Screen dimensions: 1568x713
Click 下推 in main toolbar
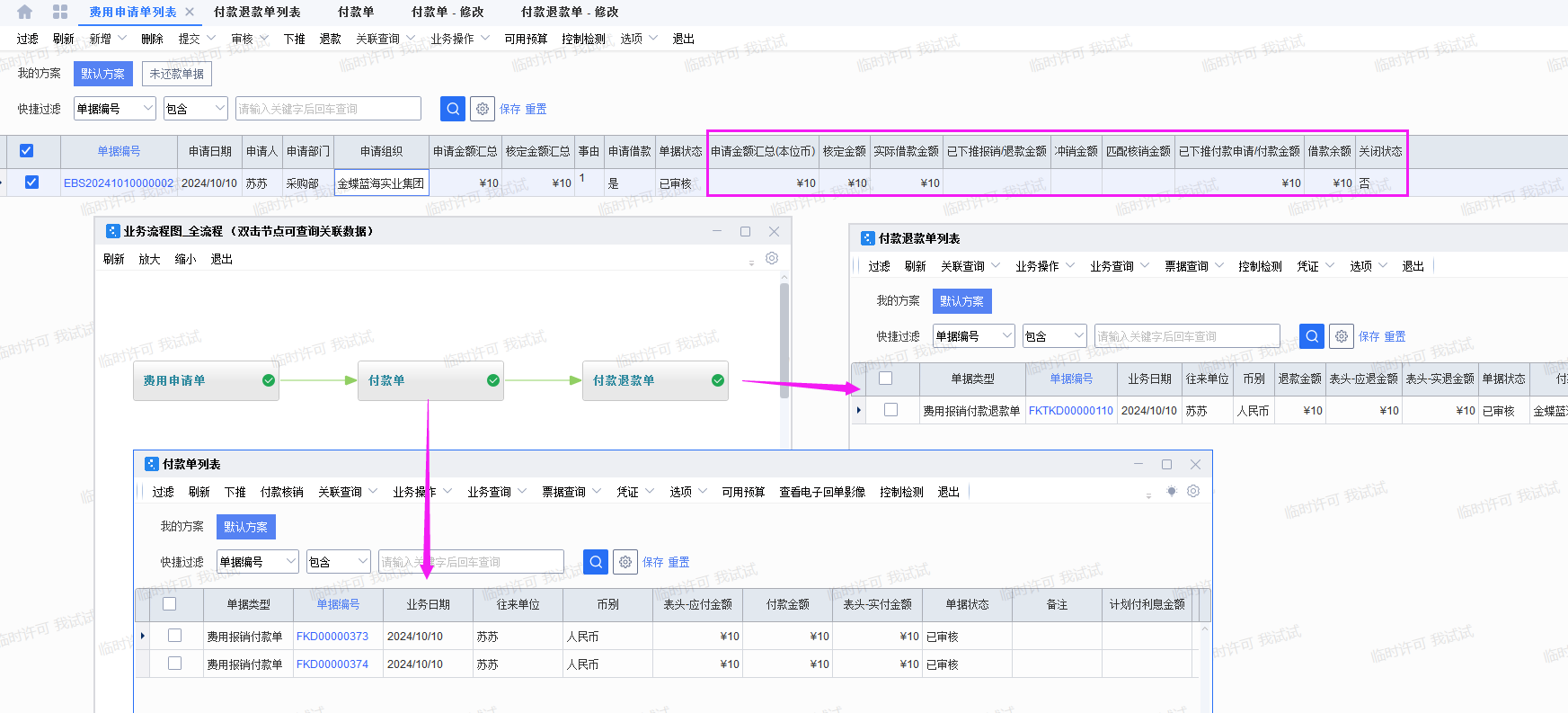pos(295,39)
